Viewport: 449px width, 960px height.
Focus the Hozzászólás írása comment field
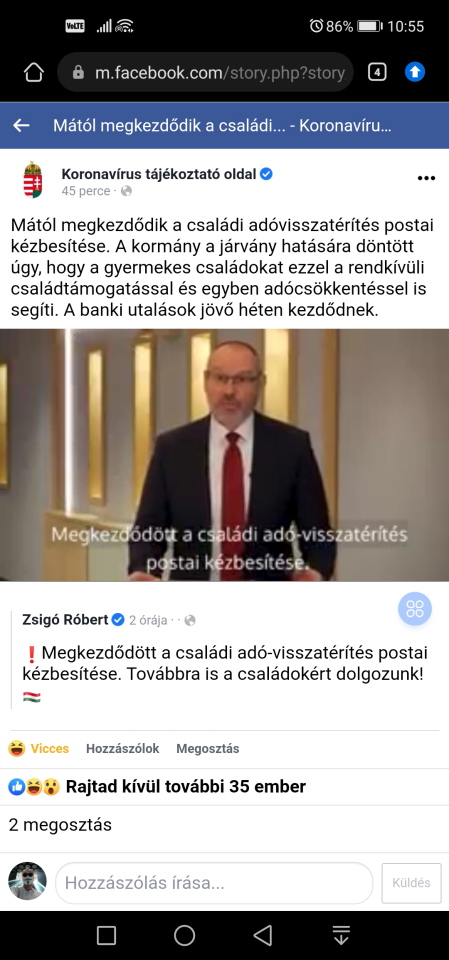[214, 883]
